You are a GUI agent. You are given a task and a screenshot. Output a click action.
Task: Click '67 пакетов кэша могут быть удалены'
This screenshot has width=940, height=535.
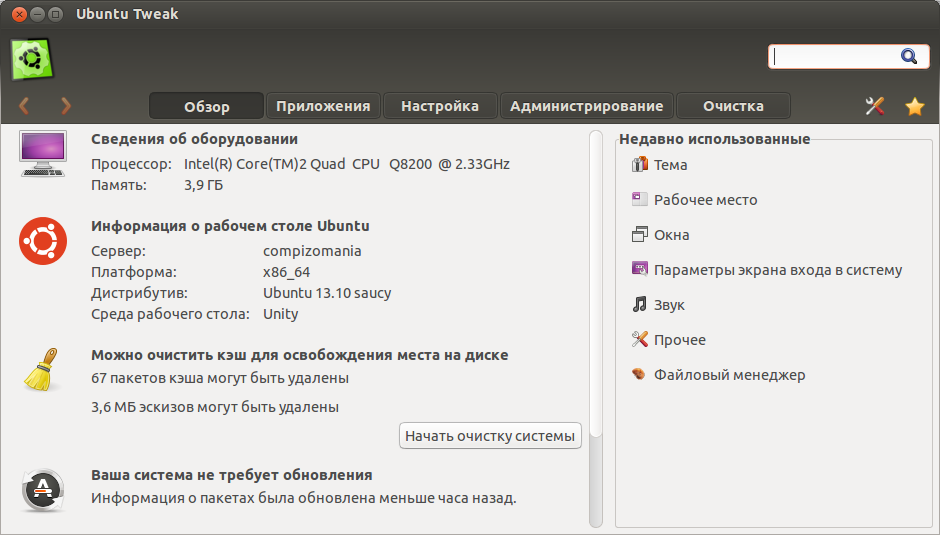(220, 378)
